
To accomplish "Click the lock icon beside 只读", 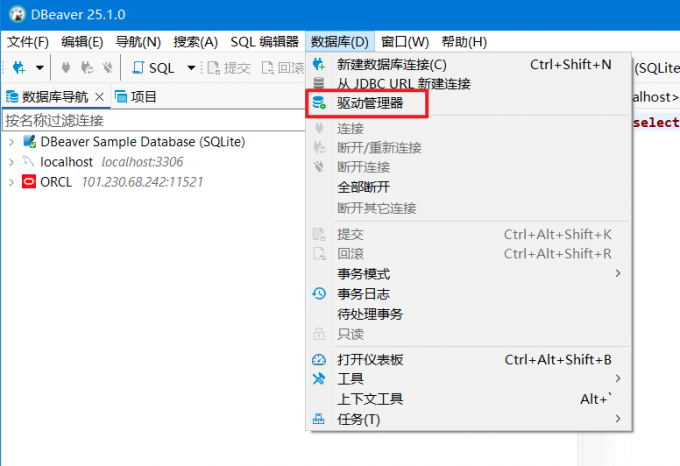I will [x=319, y=334].
